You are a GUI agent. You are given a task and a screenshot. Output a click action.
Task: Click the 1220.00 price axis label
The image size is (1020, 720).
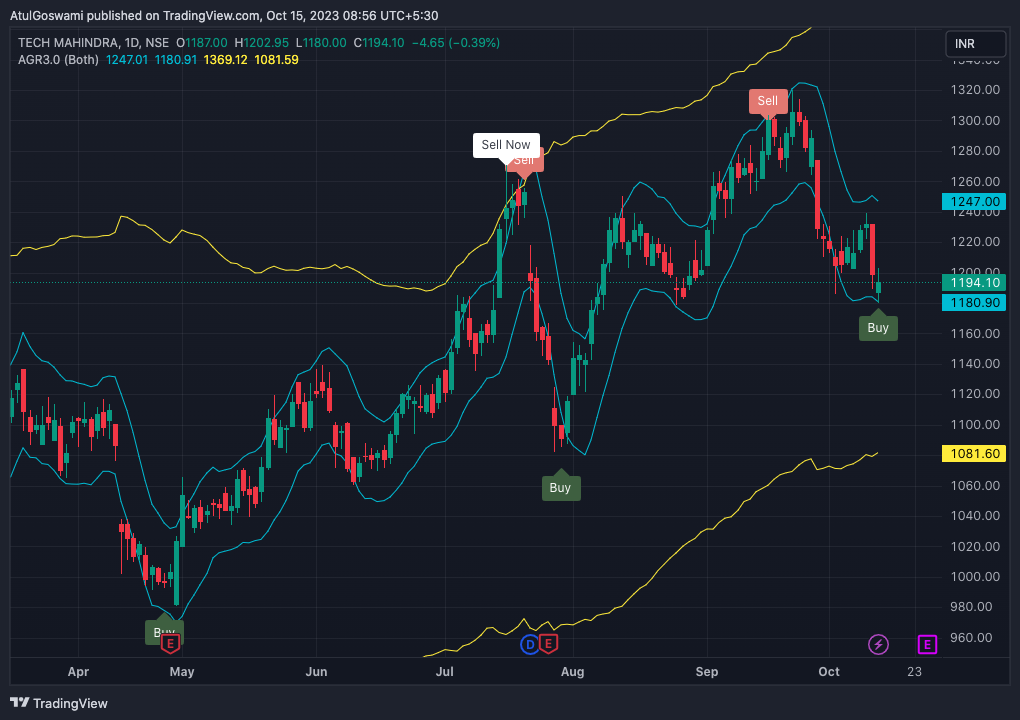[x=975, y=242]
